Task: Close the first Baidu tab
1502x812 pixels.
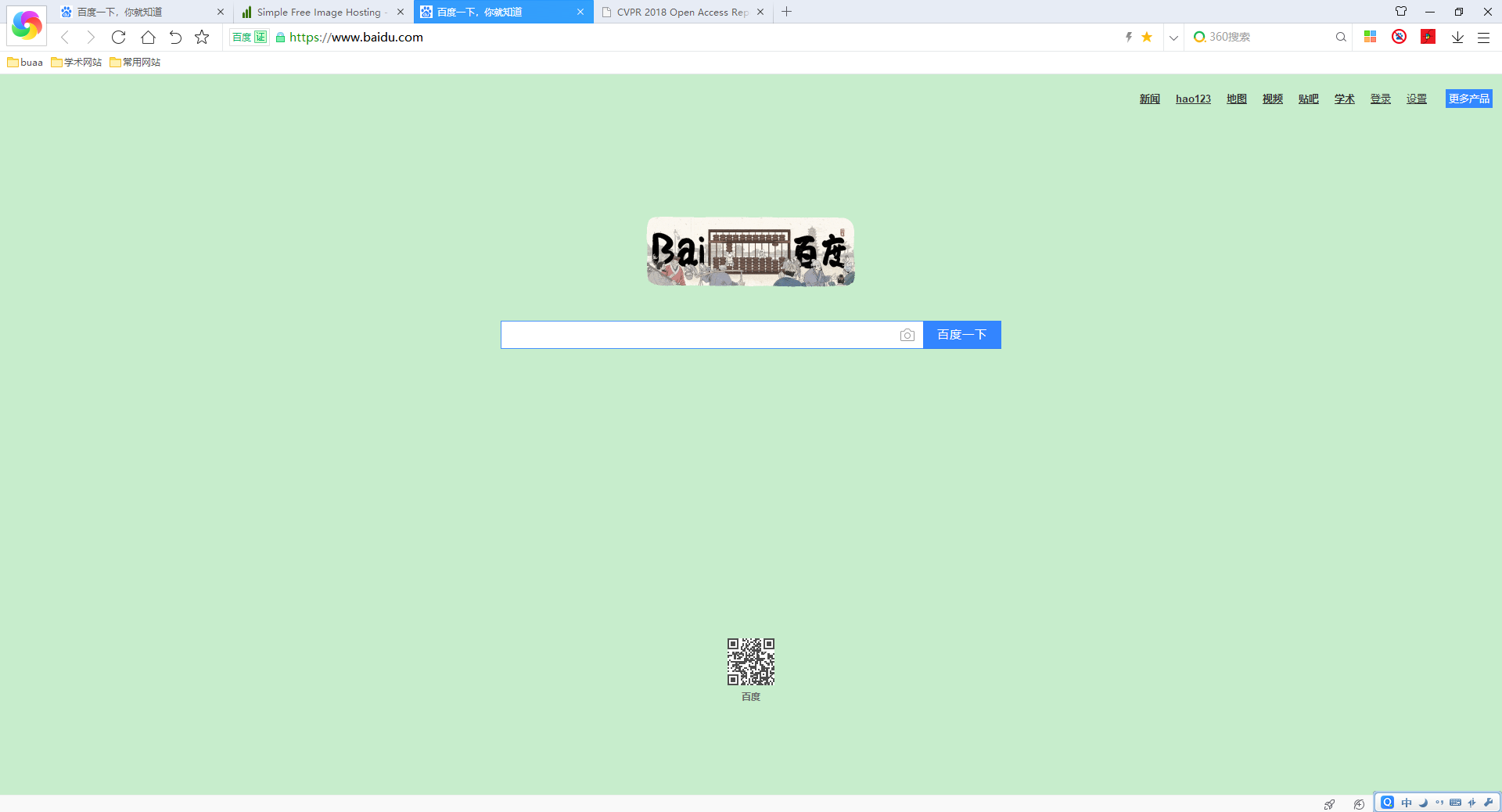Action: (221, 12)
